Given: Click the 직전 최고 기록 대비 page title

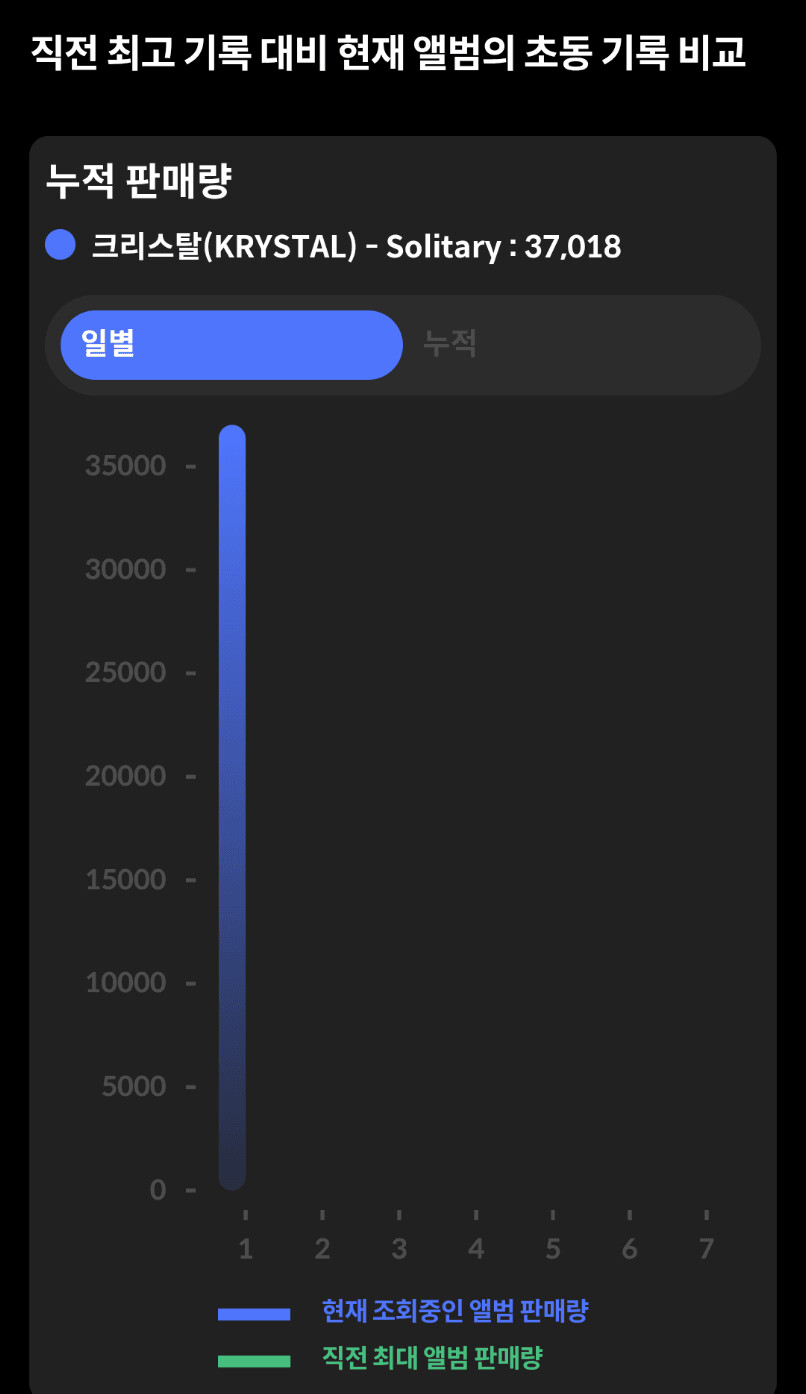Looking at the screenshot, I should click(x=389, y=53).
